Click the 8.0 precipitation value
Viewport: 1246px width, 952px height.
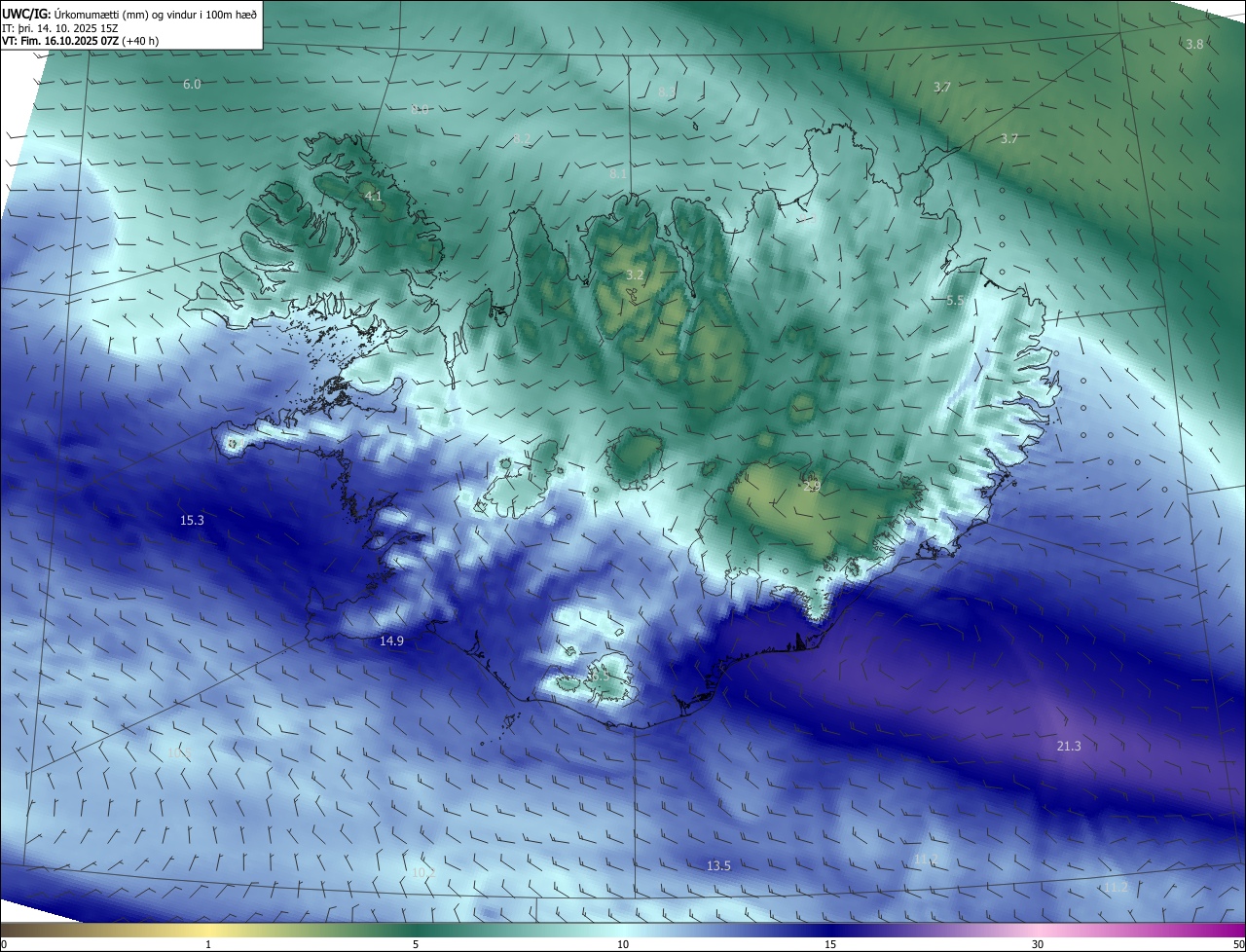click(x=420, y=110)
